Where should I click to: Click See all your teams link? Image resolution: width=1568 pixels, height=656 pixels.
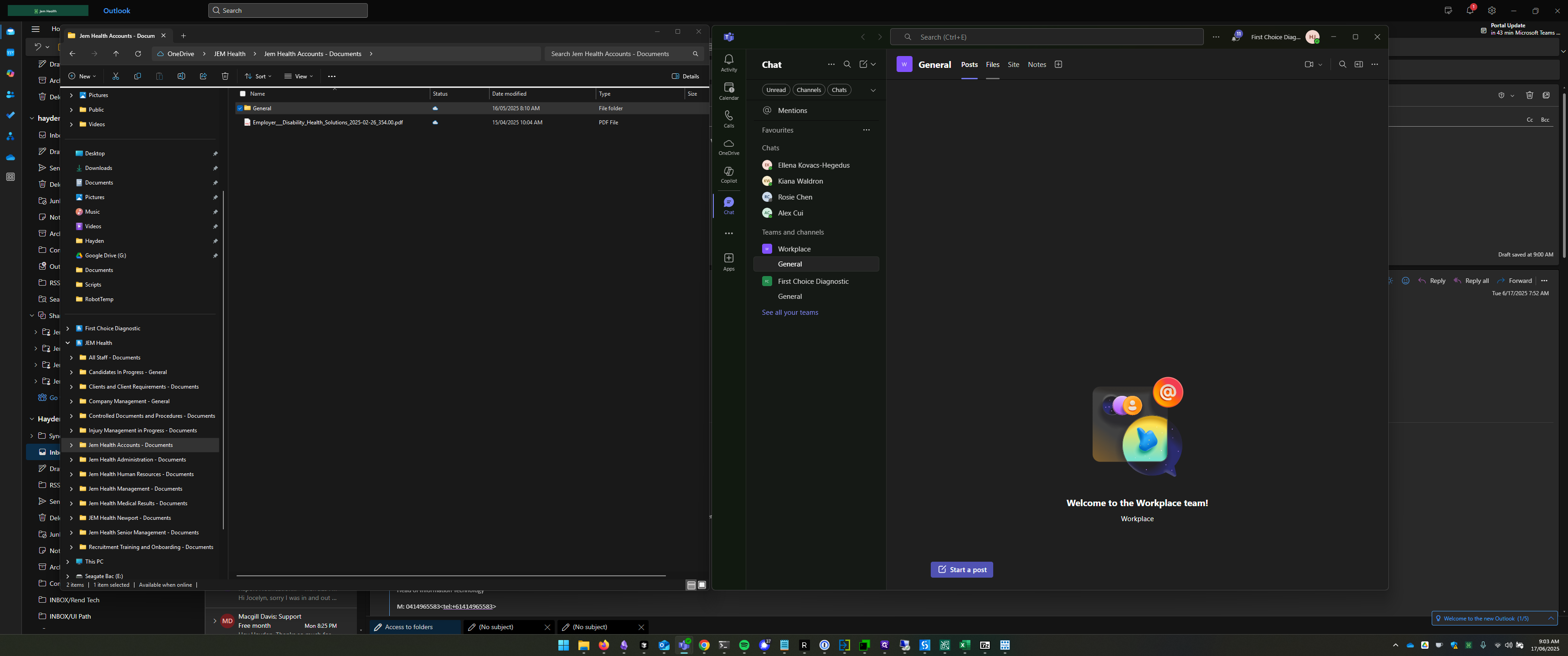coord(789,312)
